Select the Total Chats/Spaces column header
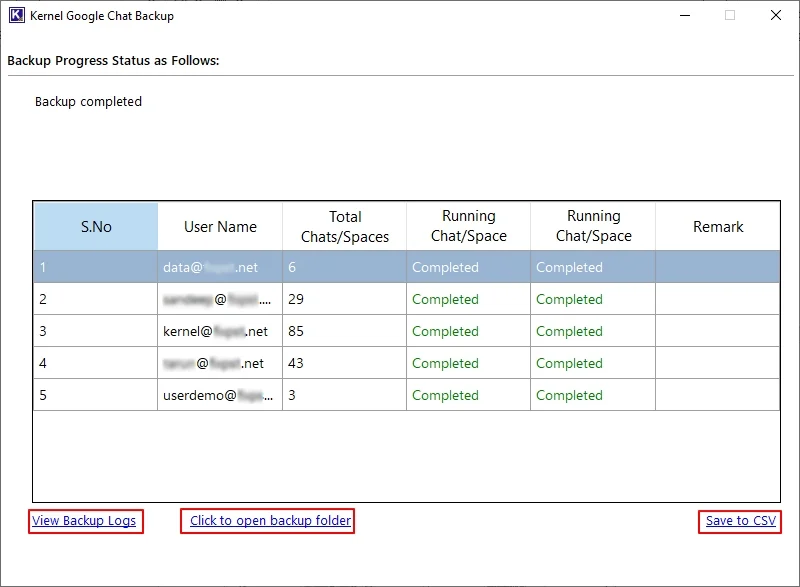Image resolution: width=800 pixels, height=587 pixels. point(343,227)
